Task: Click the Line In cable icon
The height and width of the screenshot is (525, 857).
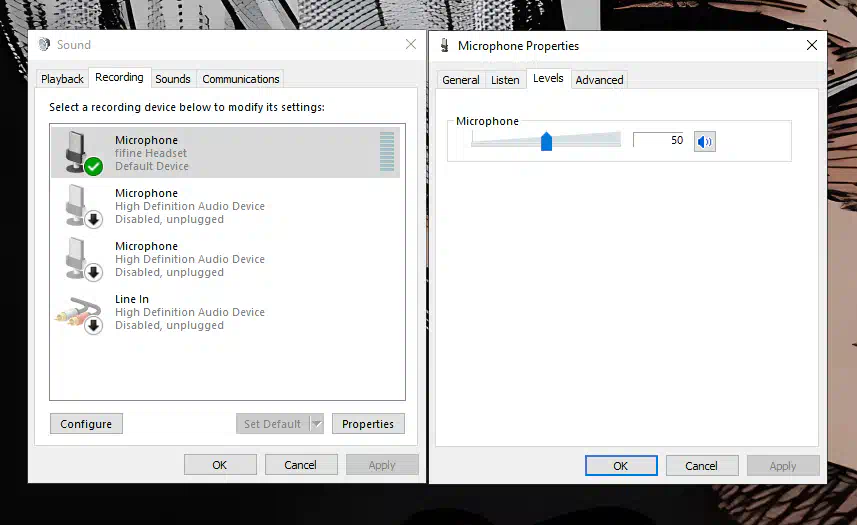Action: 79,314
